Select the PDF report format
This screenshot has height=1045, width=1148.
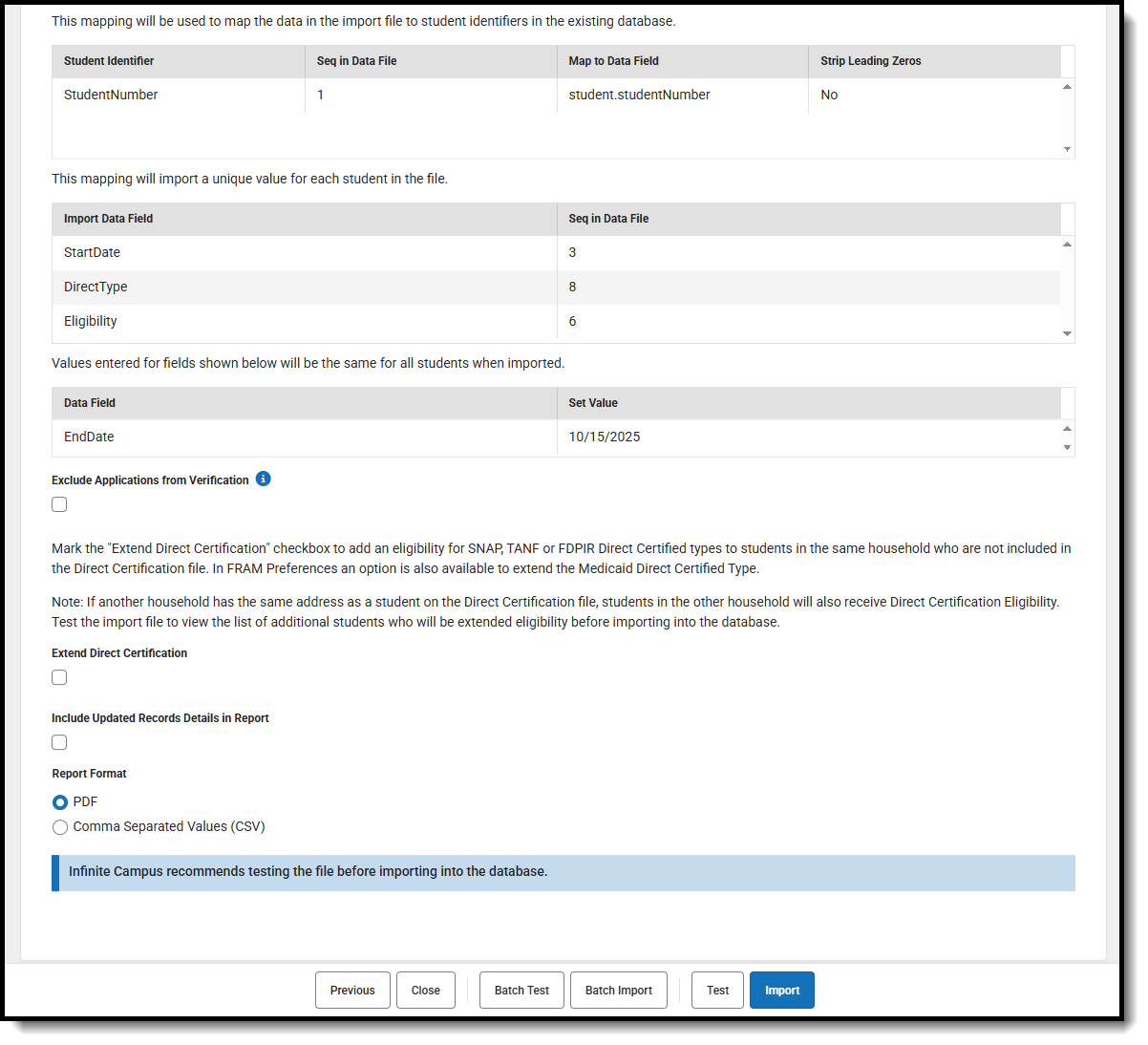coord(60,802)
